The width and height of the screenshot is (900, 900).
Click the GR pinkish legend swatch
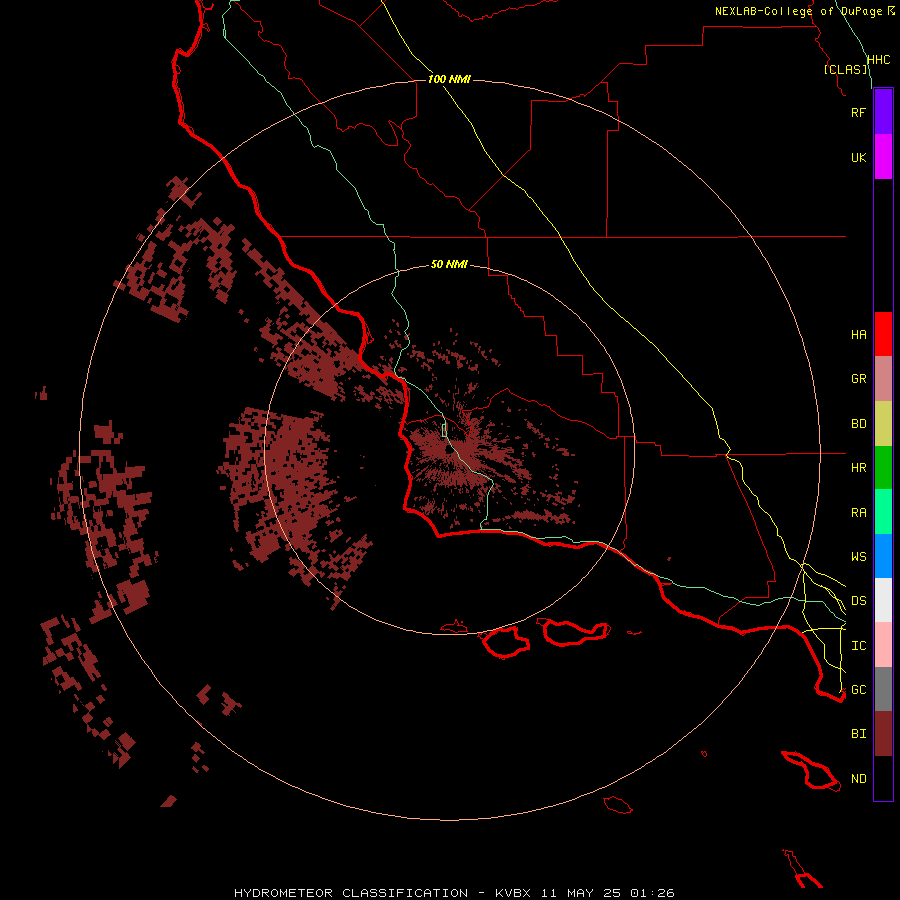tap(883, 379)
